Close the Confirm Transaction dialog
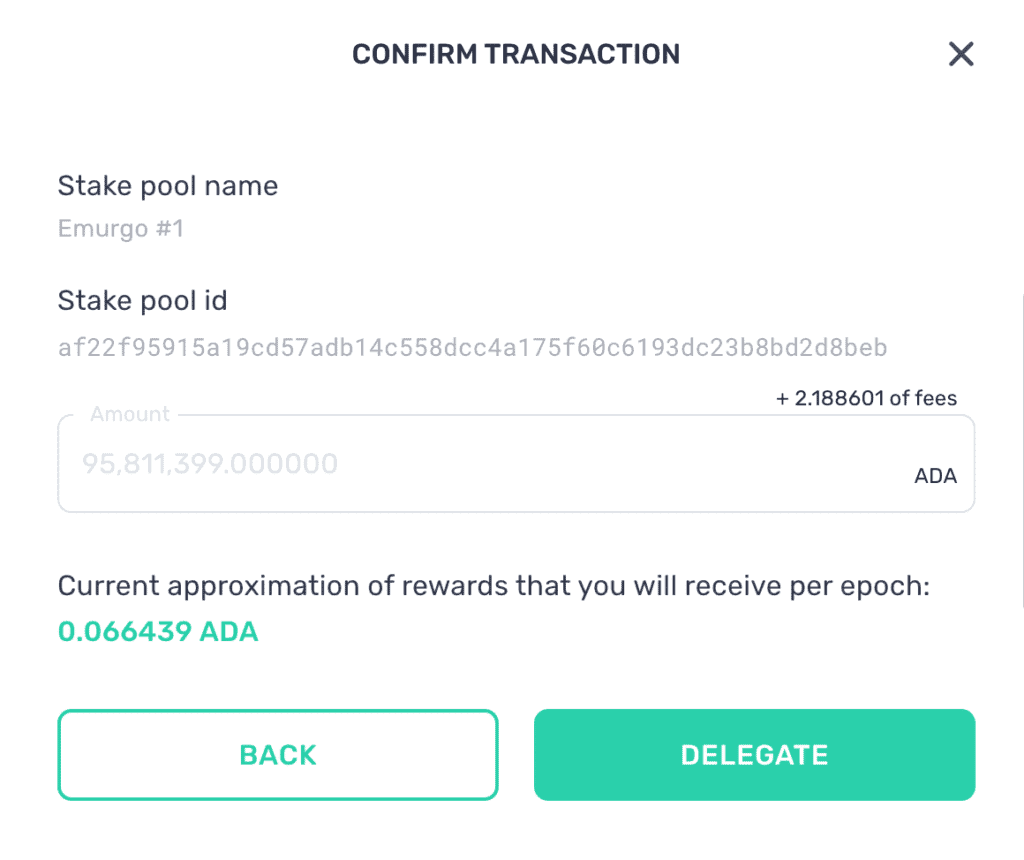The height and width of the screenshot is (860, 1024). pyautogui.click(x=961, y=54)
